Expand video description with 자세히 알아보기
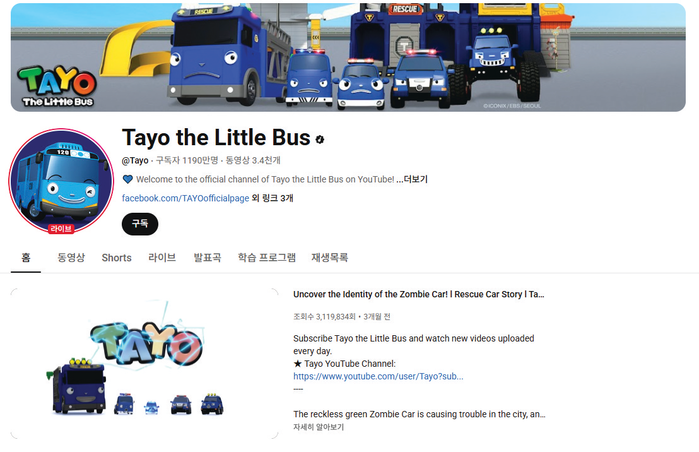Screen dimensions: 699x452 pos(318,427)
